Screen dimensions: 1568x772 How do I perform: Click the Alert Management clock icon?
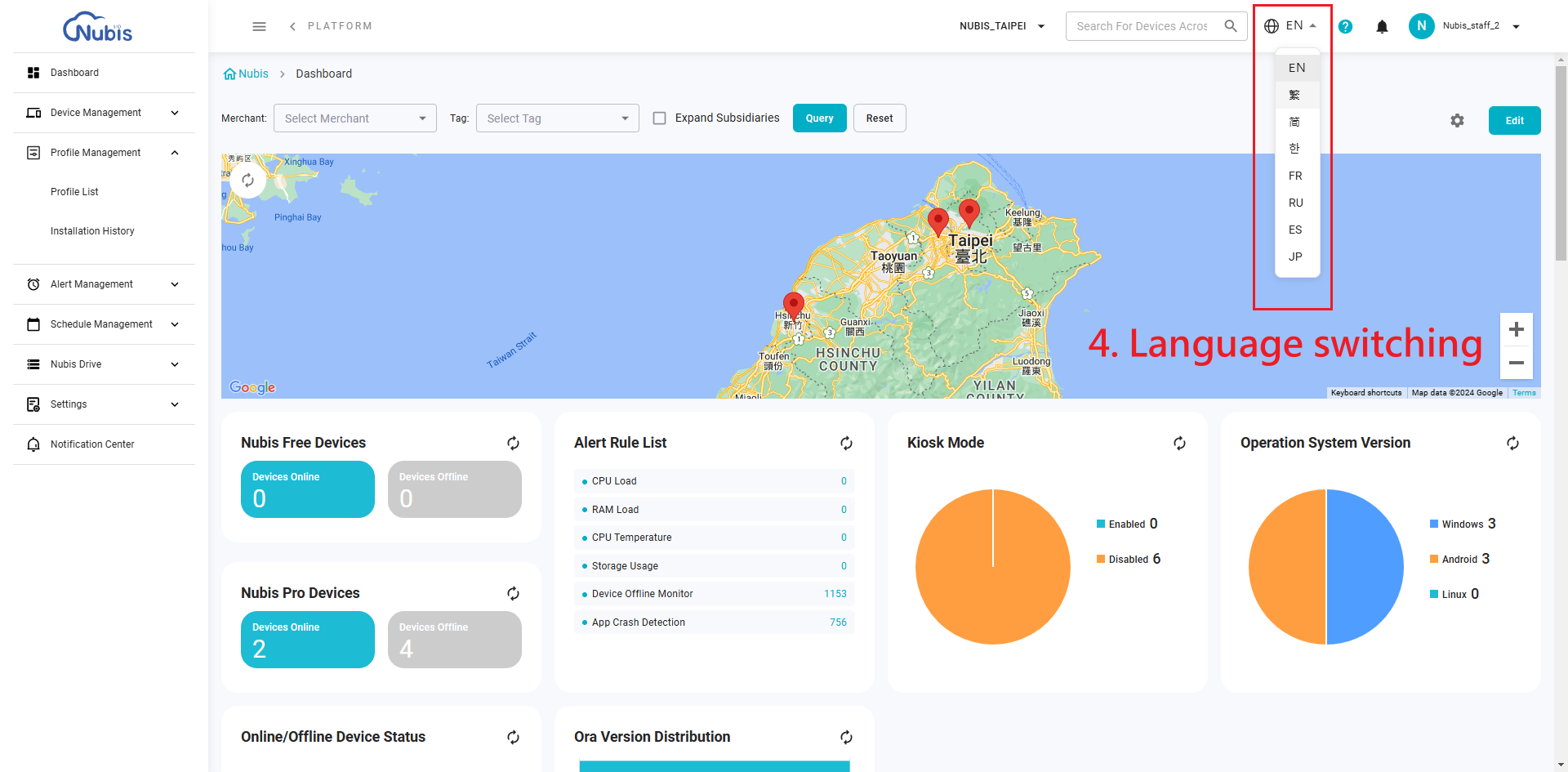coord(33,284)
